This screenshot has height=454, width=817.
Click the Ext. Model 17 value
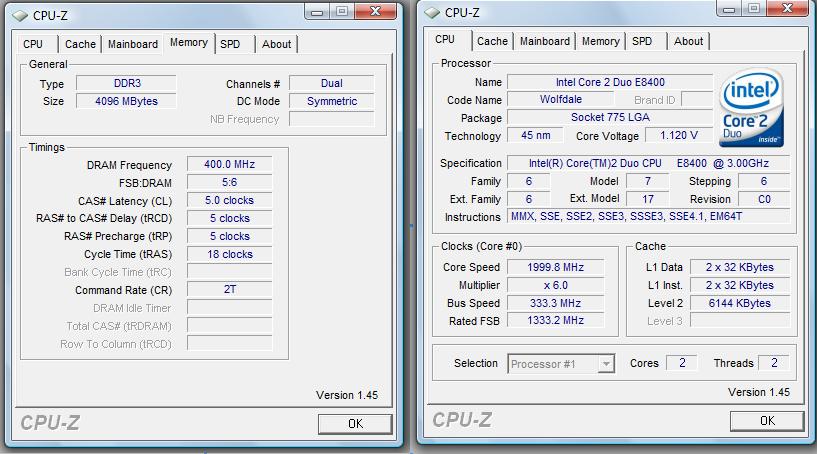tap(648, 199)
